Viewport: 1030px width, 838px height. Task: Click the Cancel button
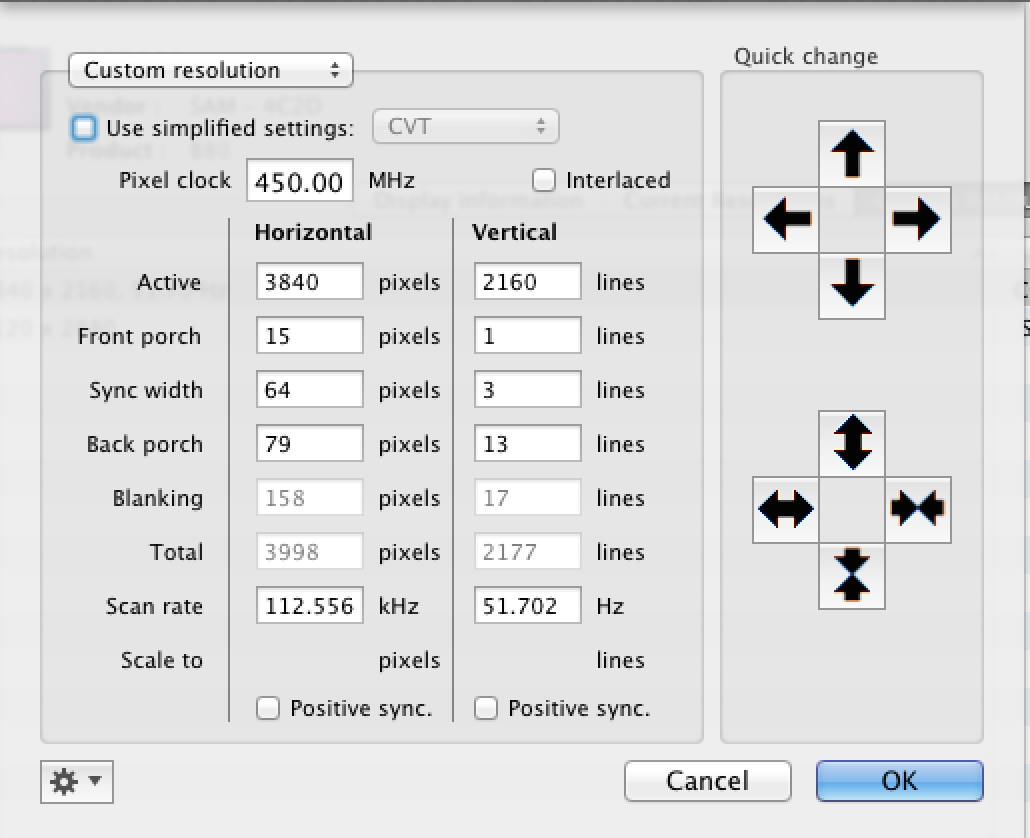[707, 781]
